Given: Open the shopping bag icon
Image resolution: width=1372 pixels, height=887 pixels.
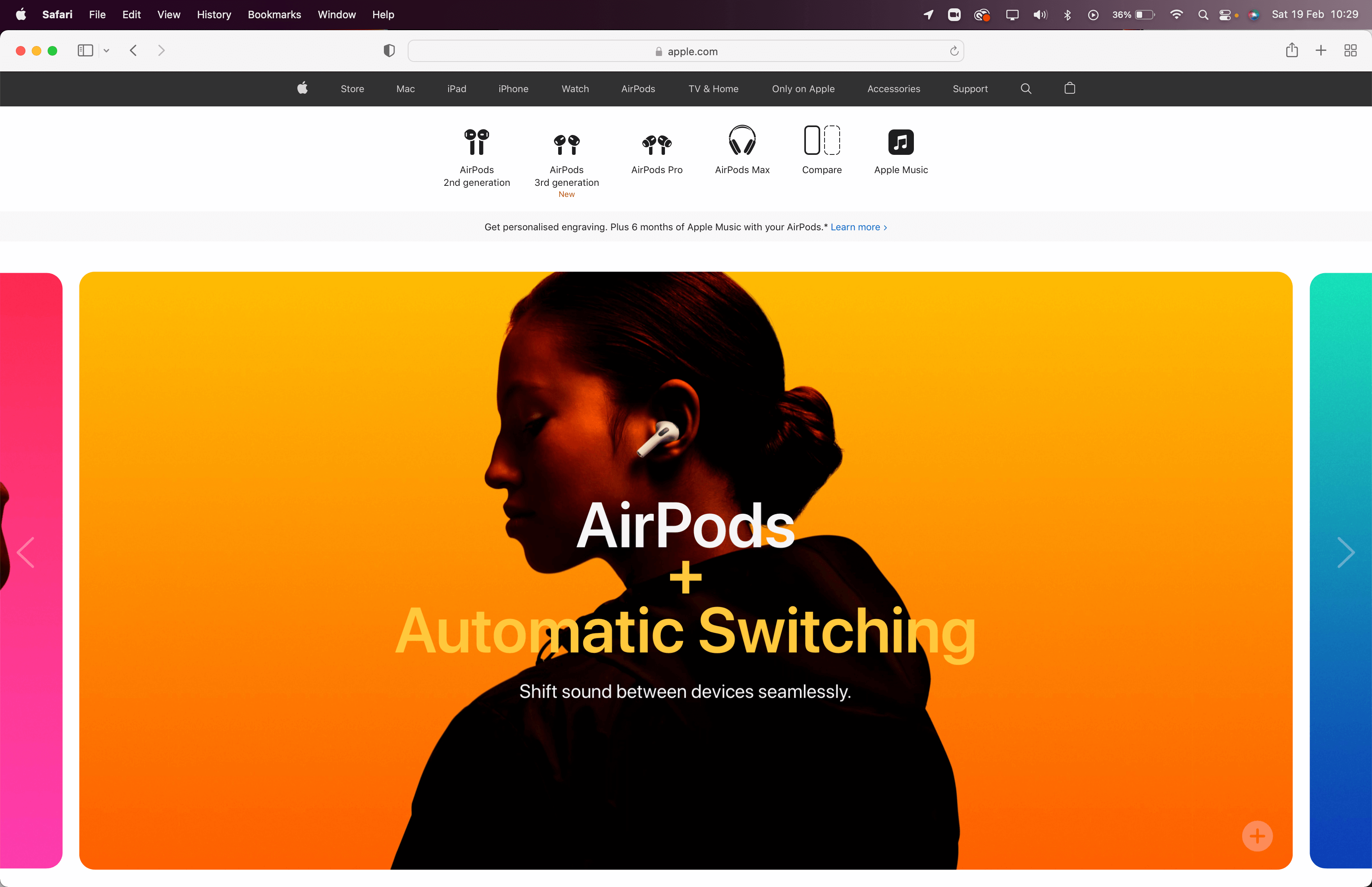Looking at the screenshot, I should click(1069, 88).
